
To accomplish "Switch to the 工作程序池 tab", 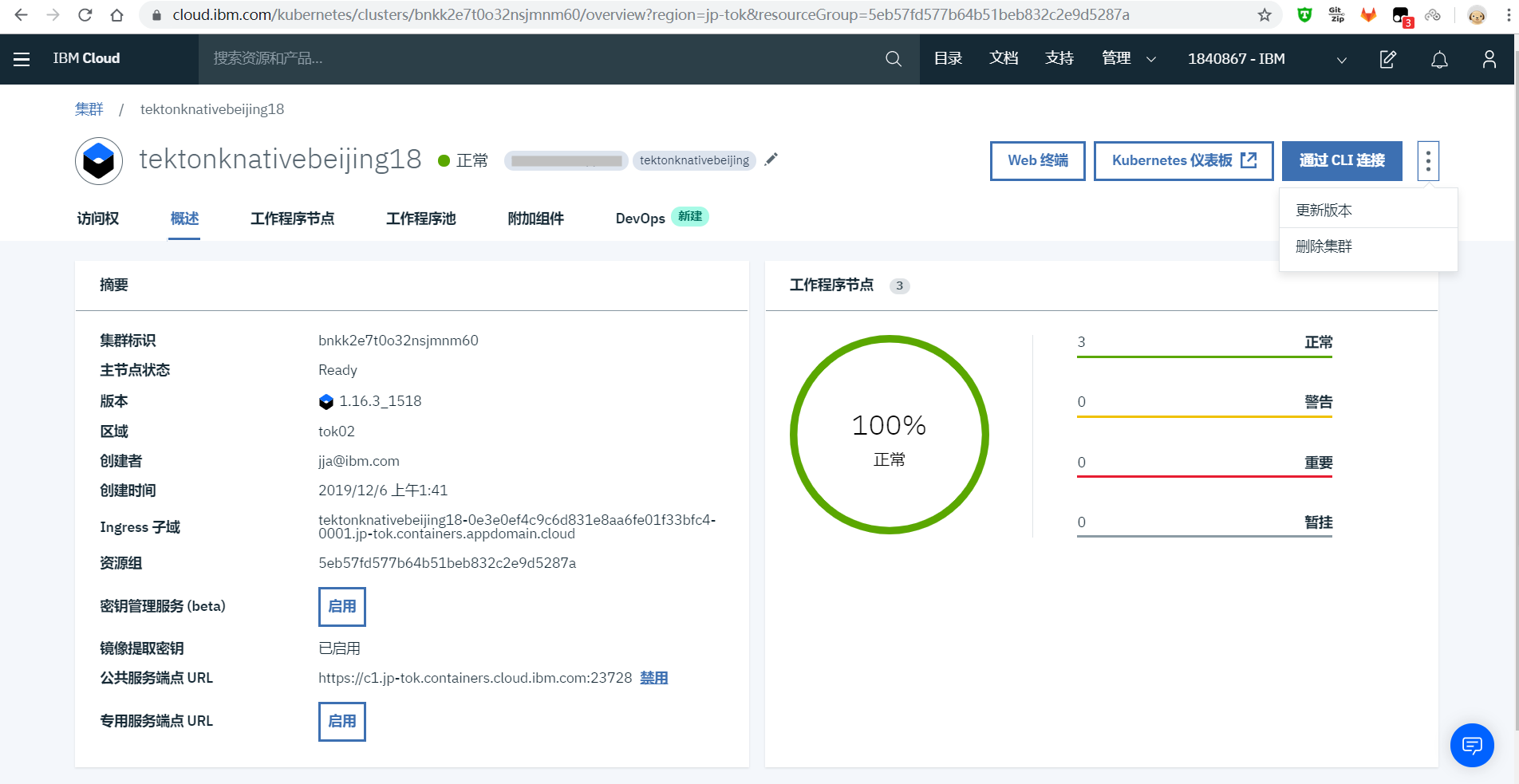I will pos(421,219).
